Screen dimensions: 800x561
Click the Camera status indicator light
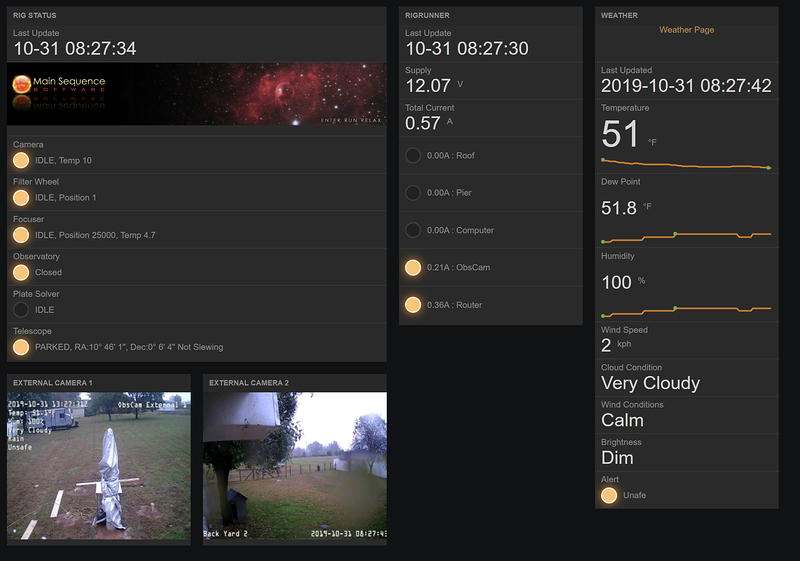tap(20, 160)
